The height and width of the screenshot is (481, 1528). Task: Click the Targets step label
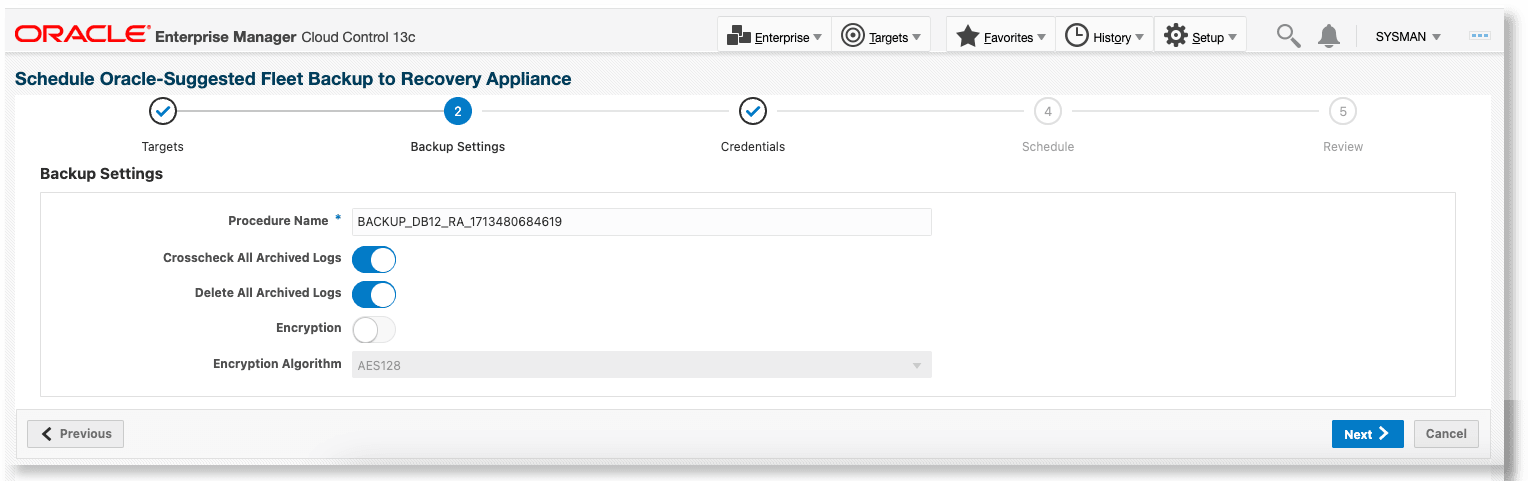coord(163,147)
